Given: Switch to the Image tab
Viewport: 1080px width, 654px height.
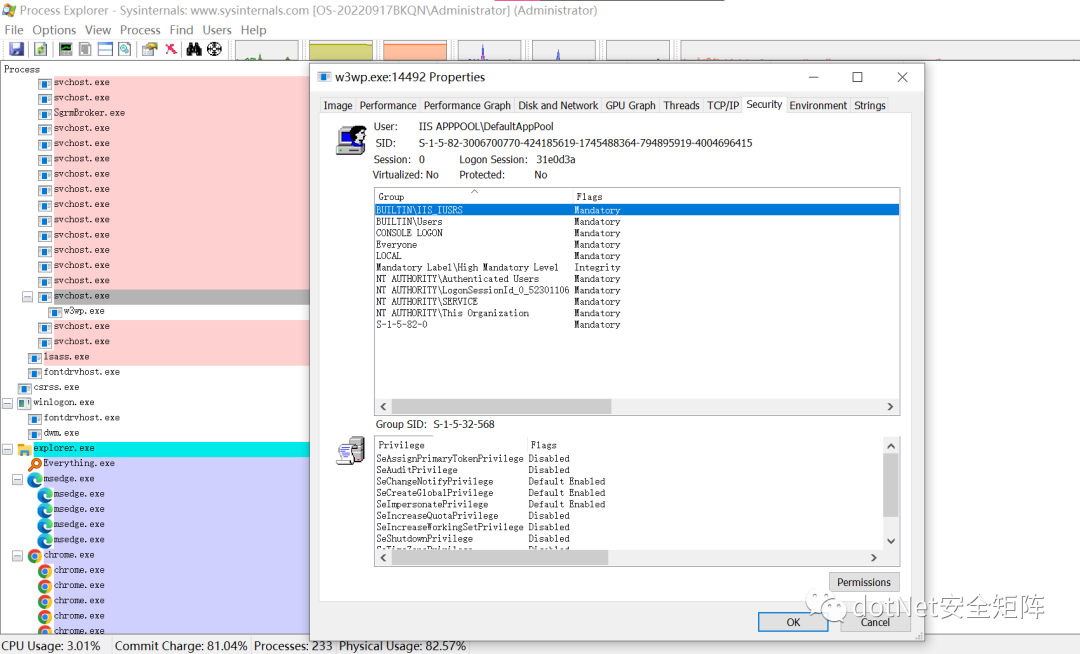Looking at the screenshot, I should point(338,105).
